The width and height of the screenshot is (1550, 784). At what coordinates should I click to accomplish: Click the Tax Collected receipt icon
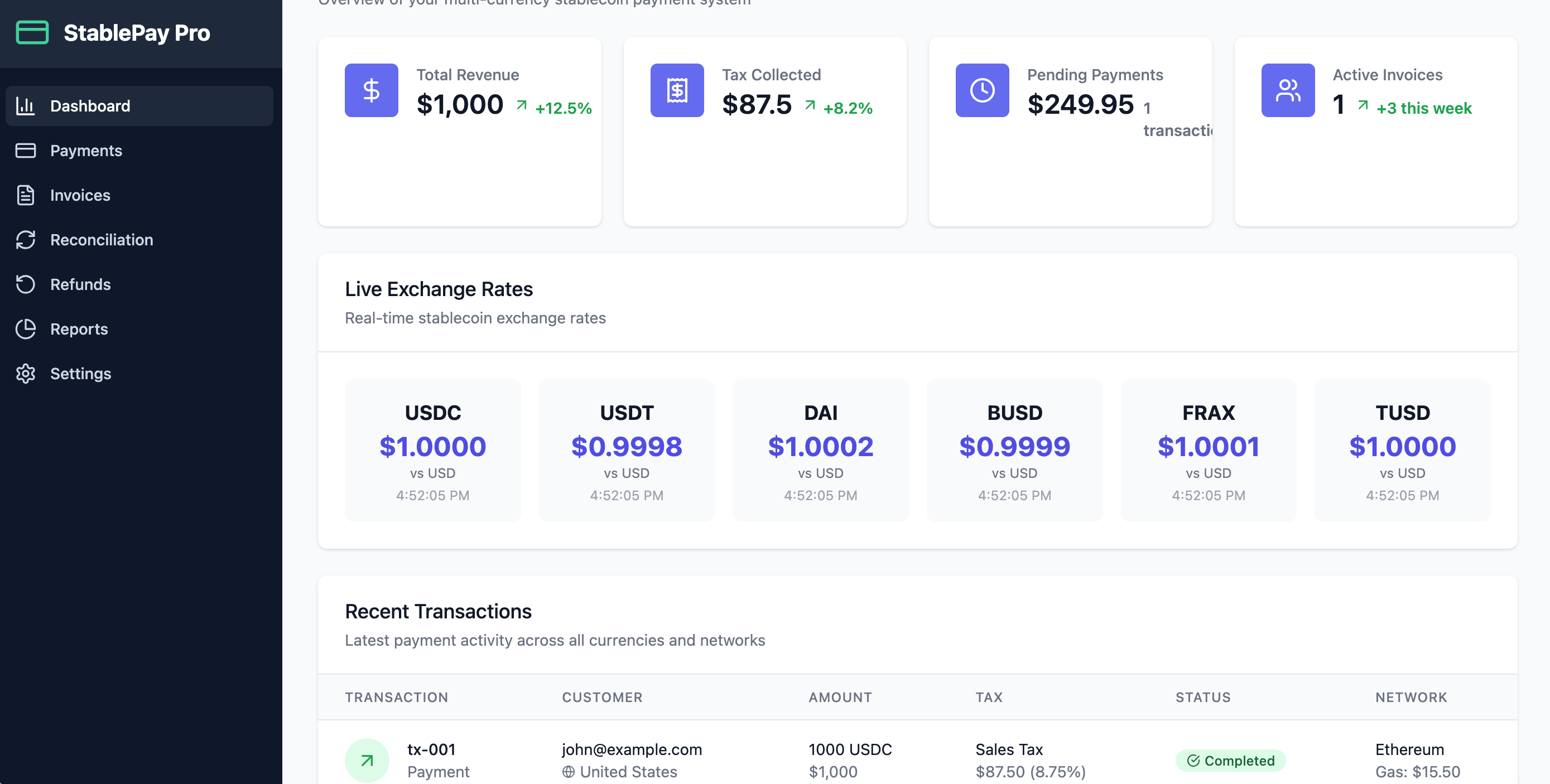pos(676,90)
